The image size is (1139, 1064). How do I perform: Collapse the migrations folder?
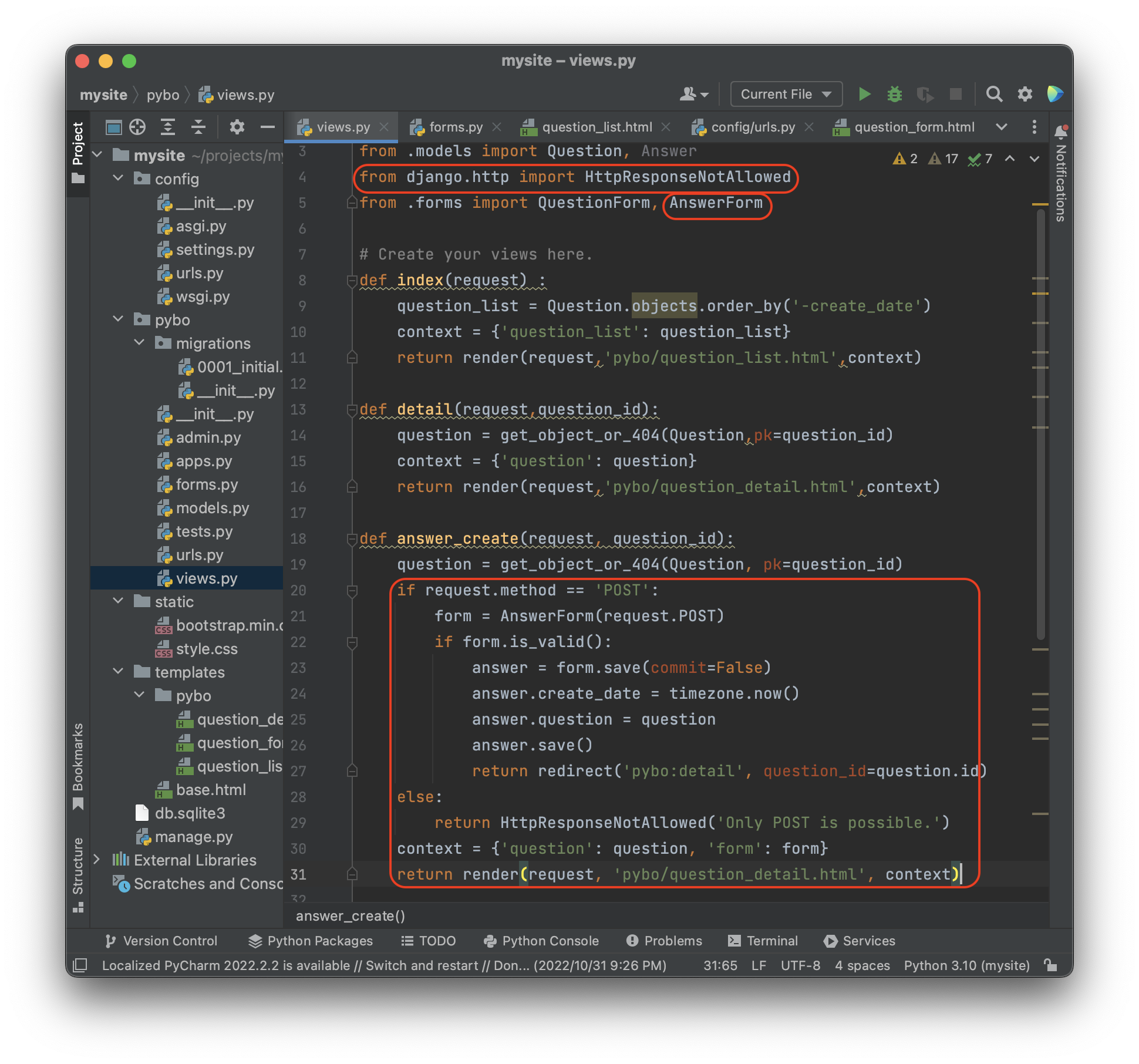[140, 343]
